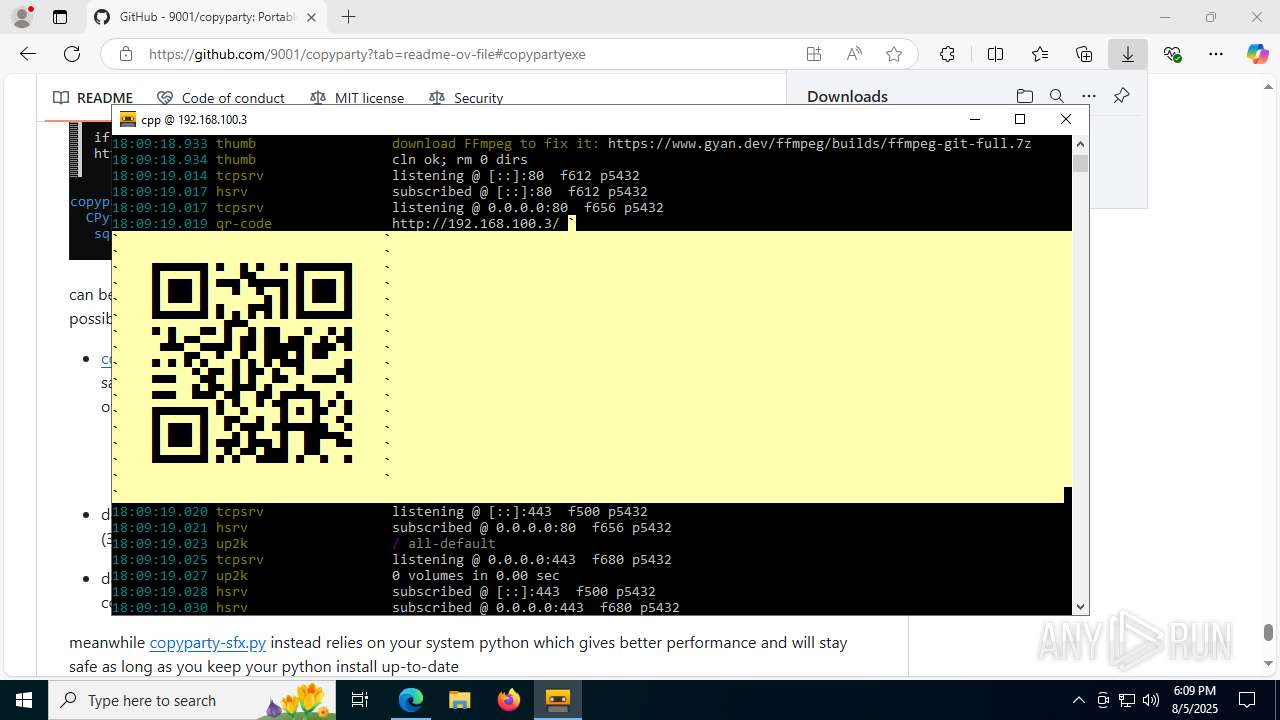Pin the Downloads panel
Screen dimensions: 1280x720
(x=1121, y=96)
